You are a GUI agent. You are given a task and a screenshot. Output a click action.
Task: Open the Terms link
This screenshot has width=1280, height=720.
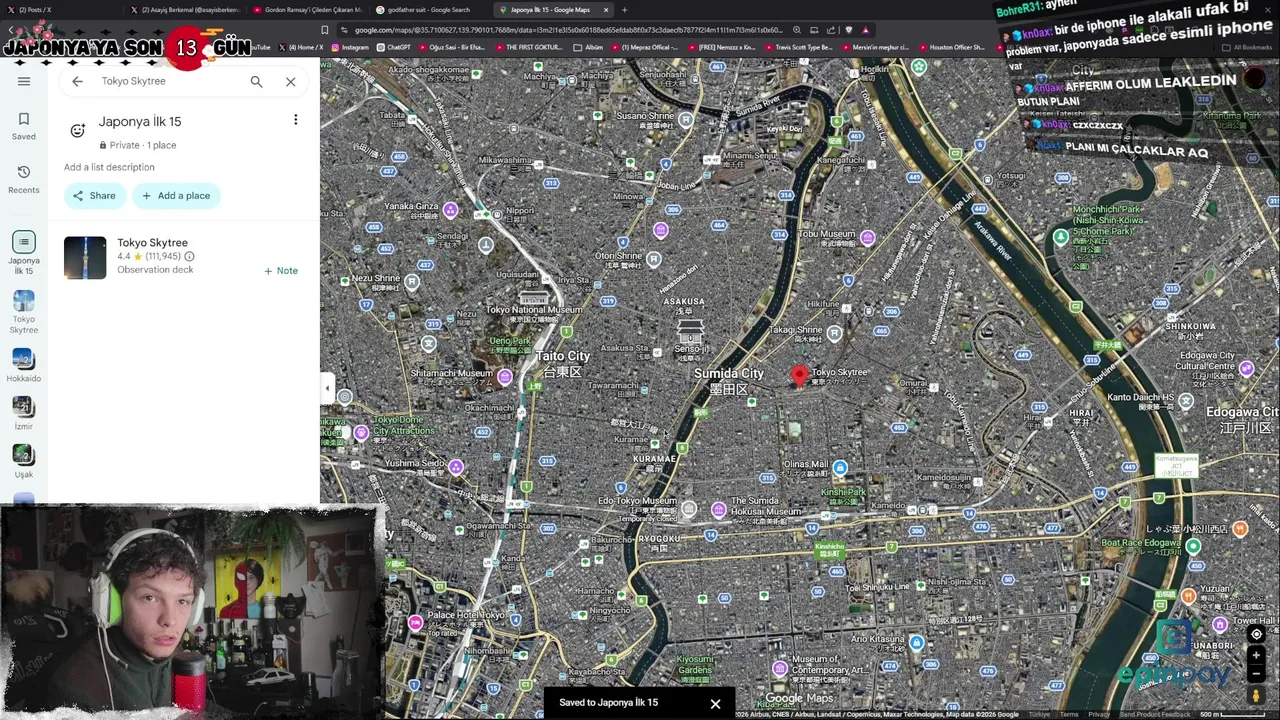click(1069, 714)
